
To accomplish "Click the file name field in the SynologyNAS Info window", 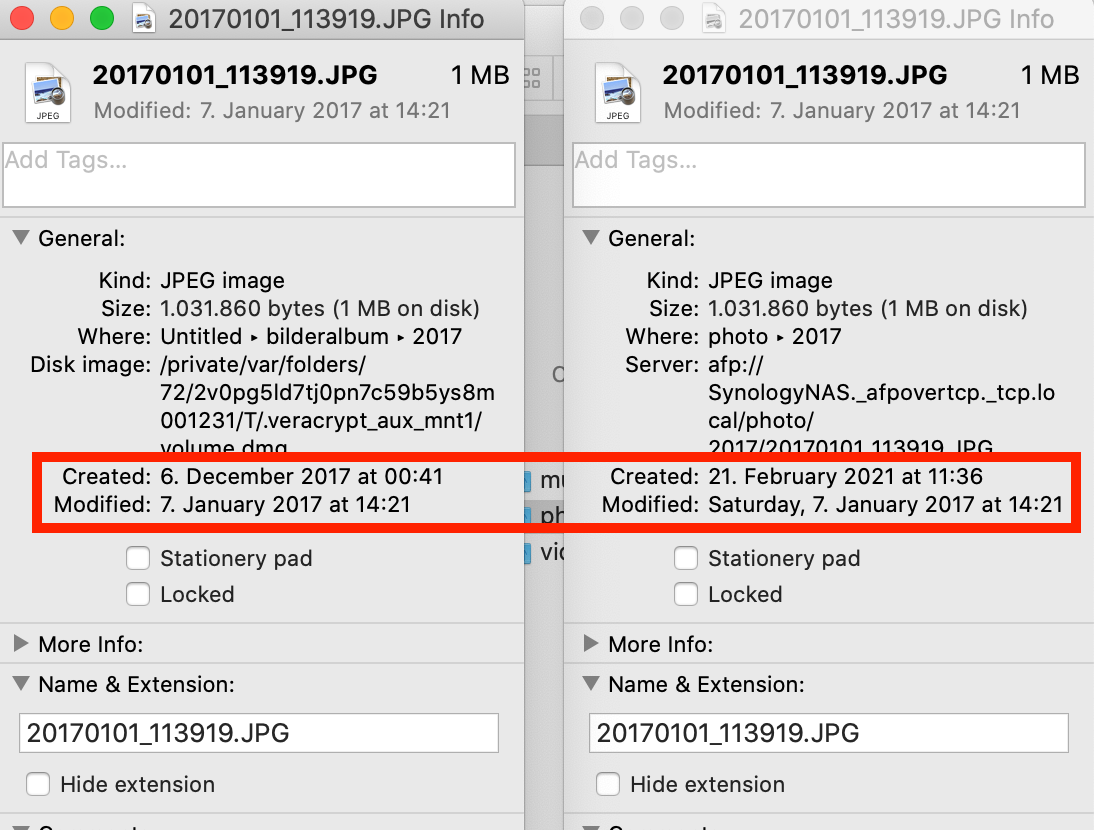I will coord(828,733).
